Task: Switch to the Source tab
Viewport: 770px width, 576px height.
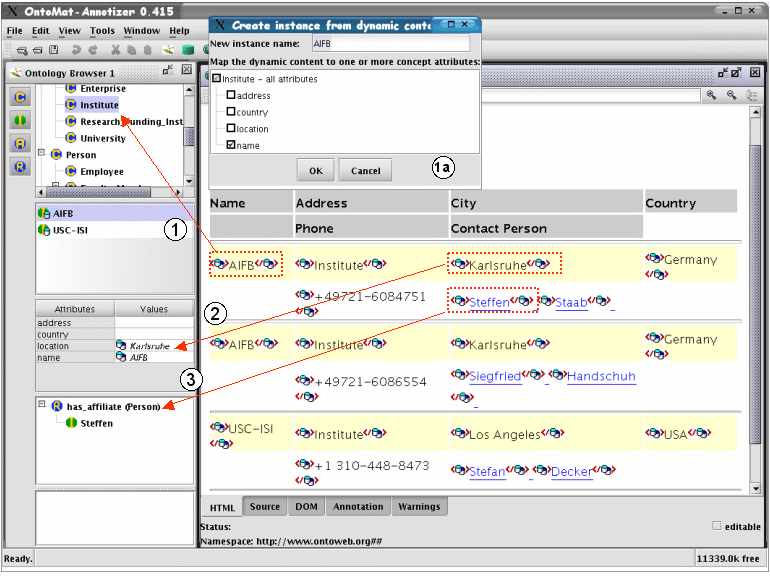Action: click(265, 507)
